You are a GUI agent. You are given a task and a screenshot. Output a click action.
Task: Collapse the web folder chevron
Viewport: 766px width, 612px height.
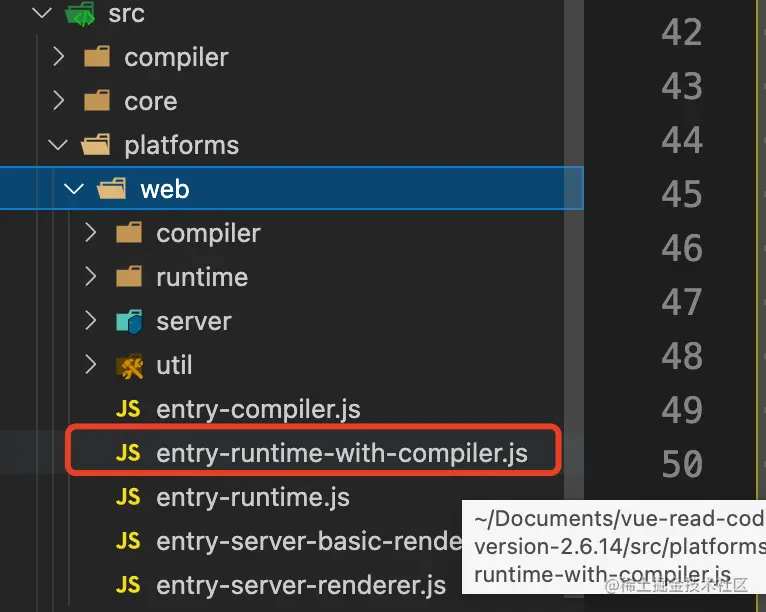pos(74,189)
